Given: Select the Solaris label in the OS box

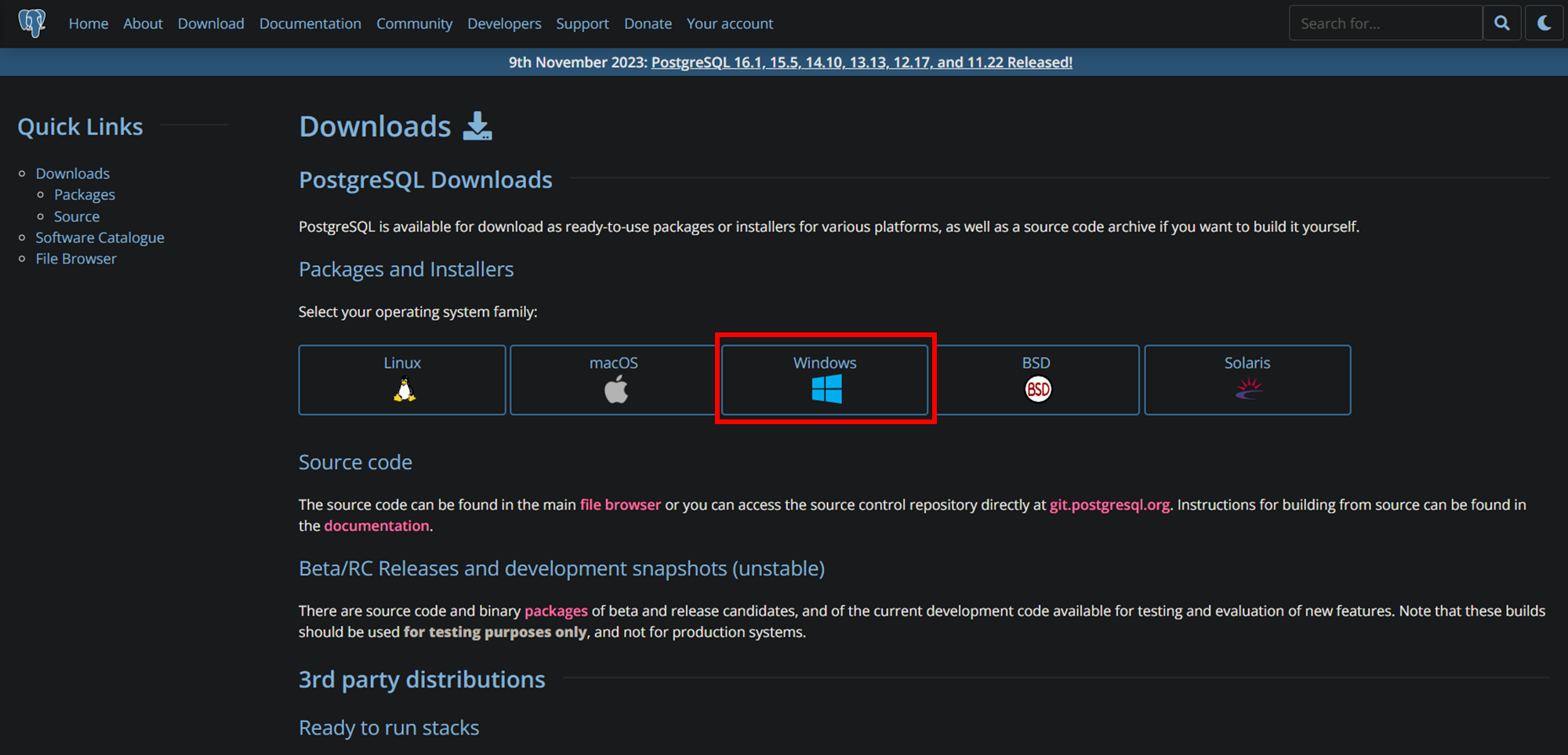Looking at the screenshot, I should (1247, 363).
